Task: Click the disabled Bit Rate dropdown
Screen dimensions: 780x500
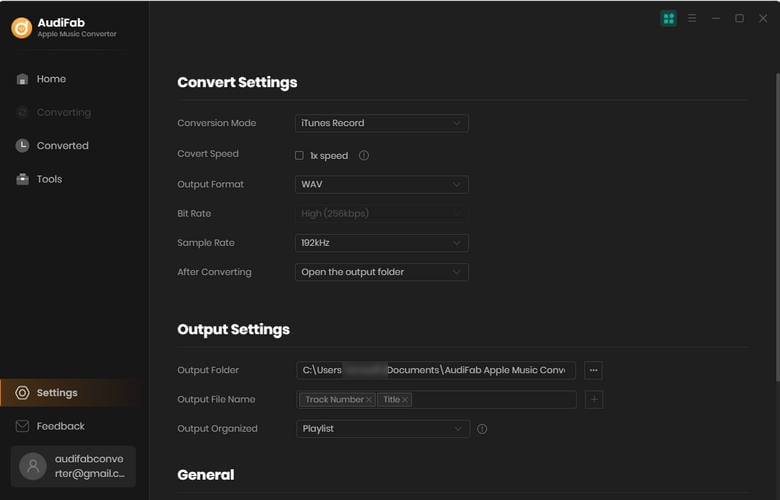Action: [382, 213]
